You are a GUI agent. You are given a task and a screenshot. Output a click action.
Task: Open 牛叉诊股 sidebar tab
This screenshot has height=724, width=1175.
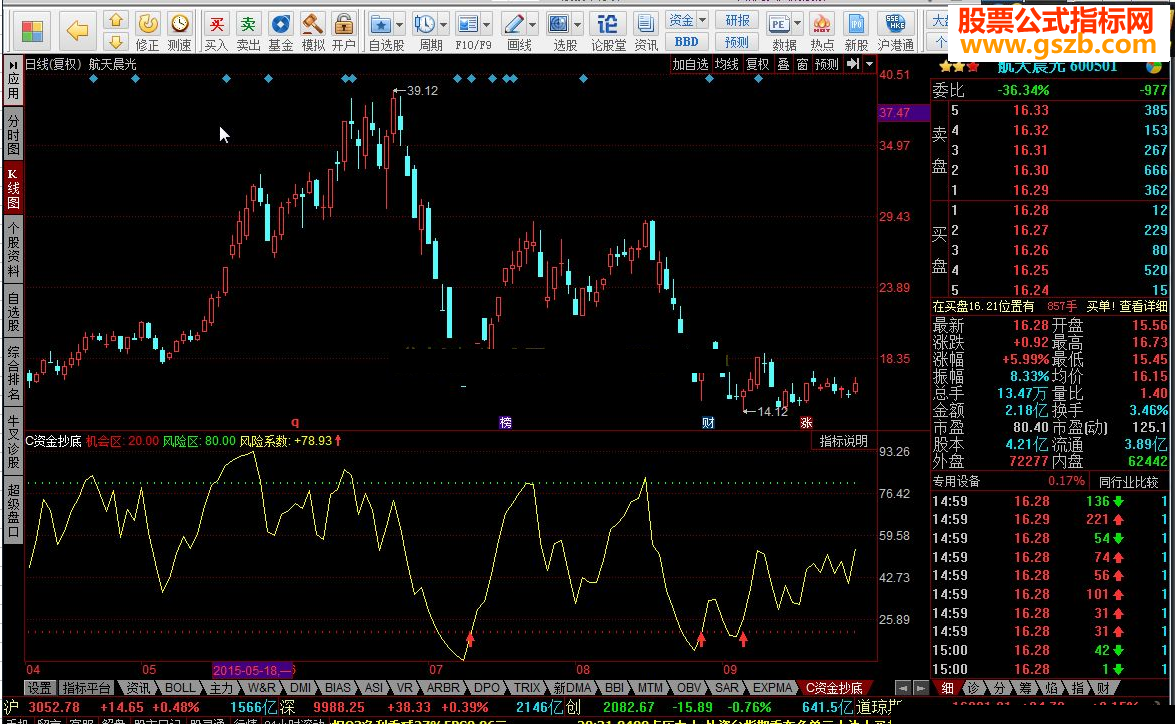(13, 442)
